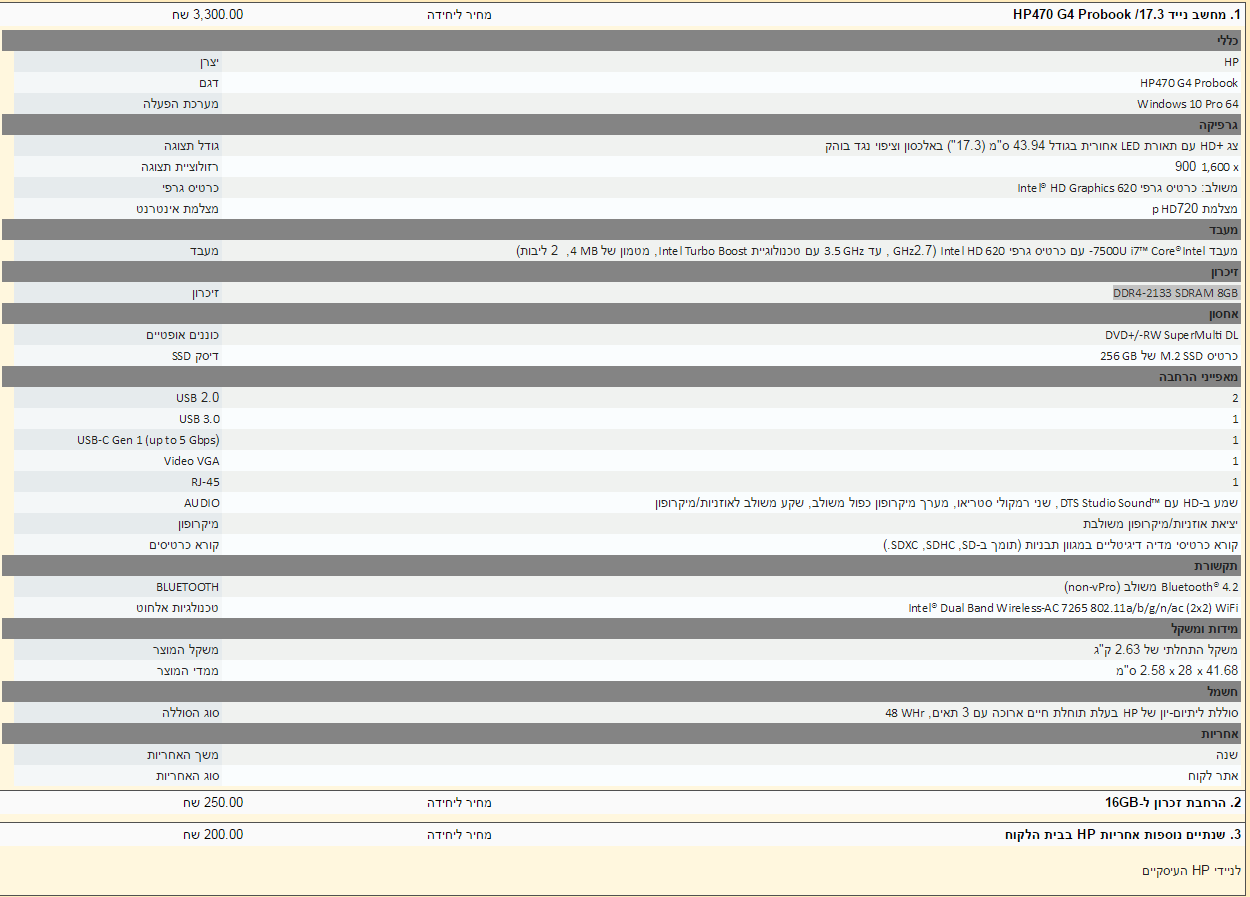Click the 'סוג האחריות' label

point(188,775)
